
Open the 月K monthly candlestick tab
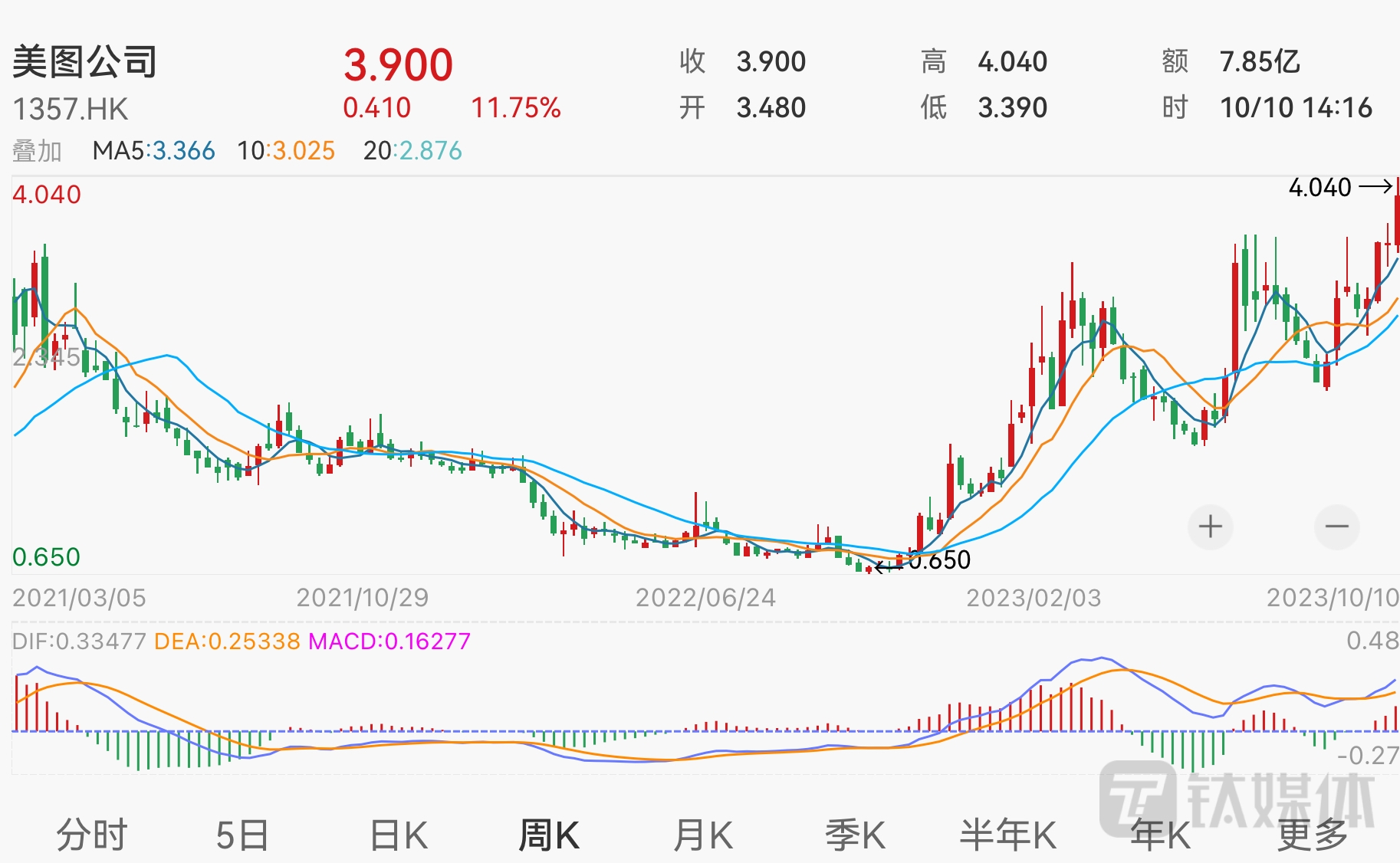pos(703,835)
